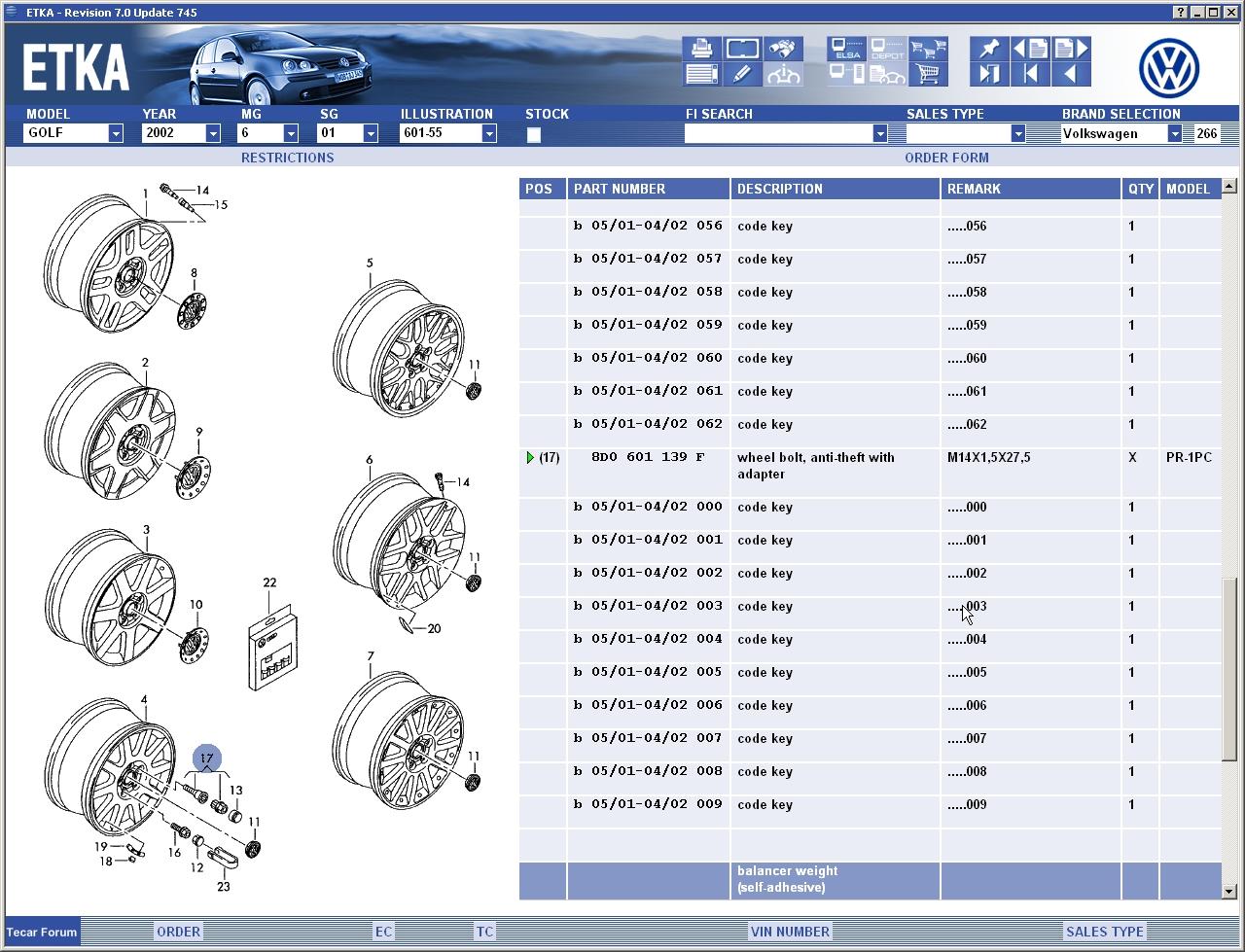Click the scroll-up arrow of parts list
The image size is (1245, 952).
click(1228, 186)
